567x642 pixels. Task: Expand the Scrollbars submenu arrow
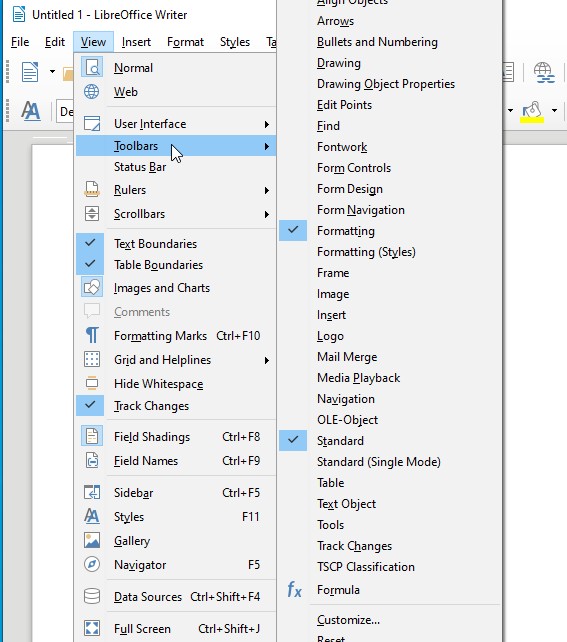267,215
